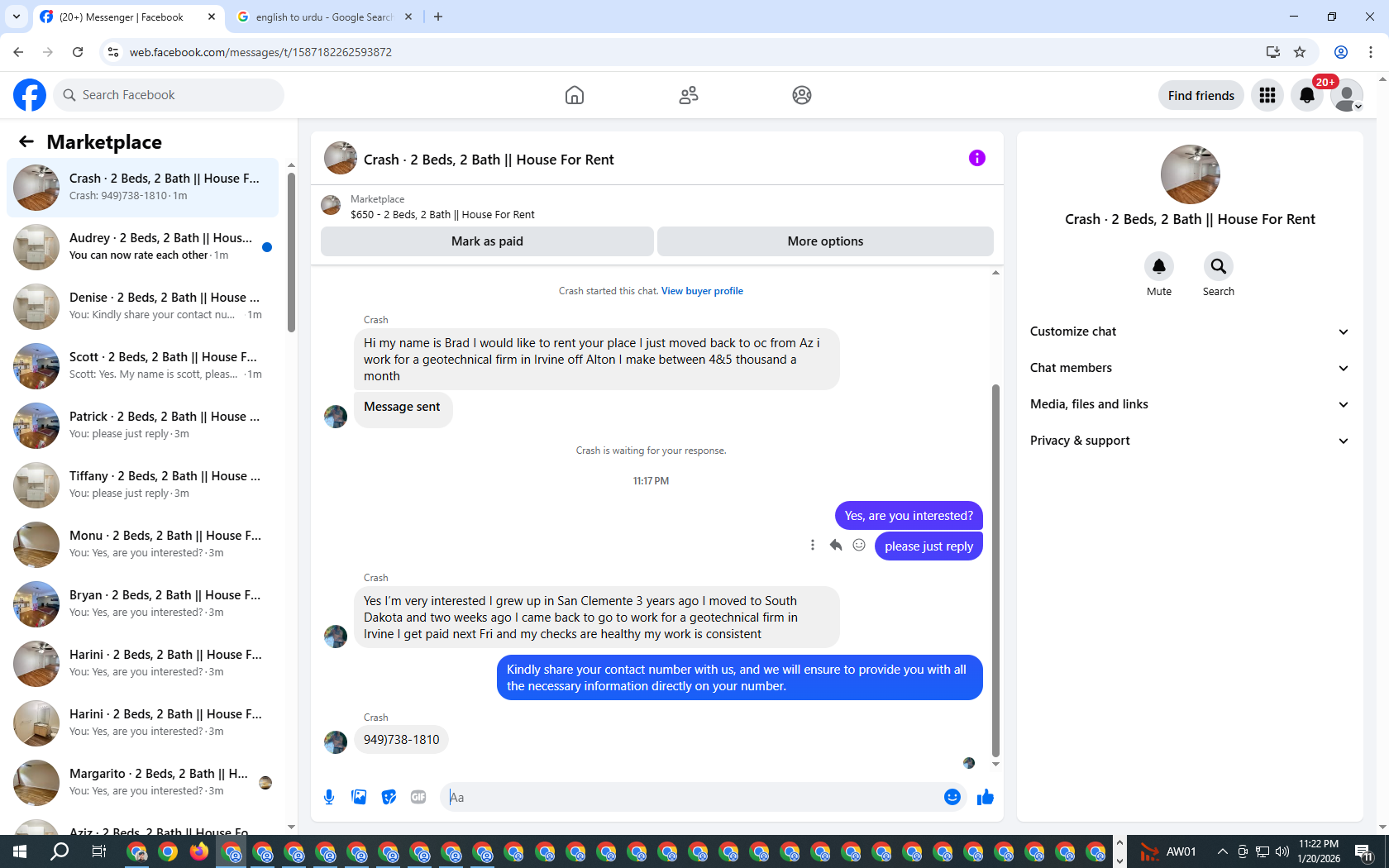The image size is (1389, 868).
Task: Choose a sticker icon
Action: 389,797
